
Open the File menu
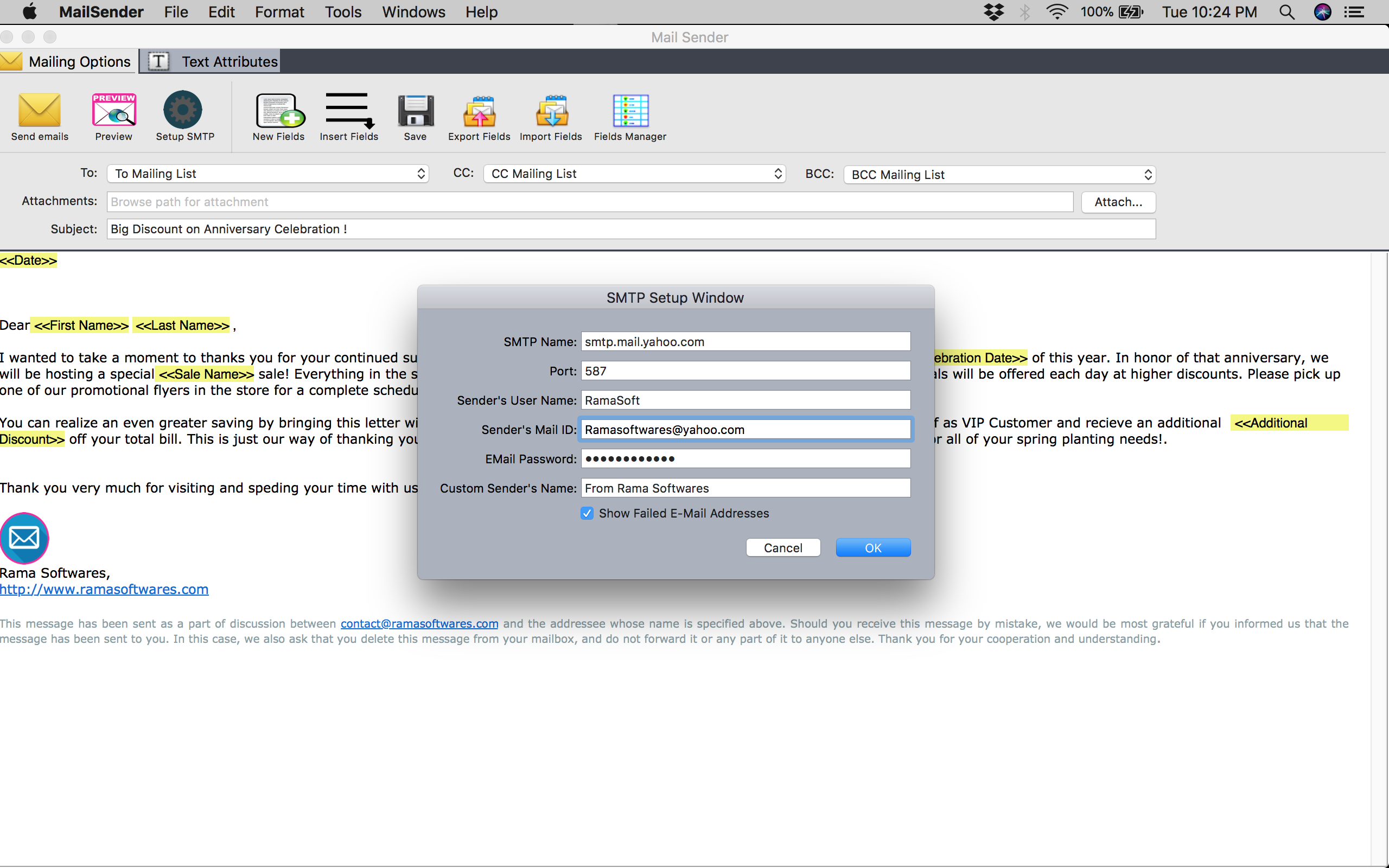[x=176, y=12]
